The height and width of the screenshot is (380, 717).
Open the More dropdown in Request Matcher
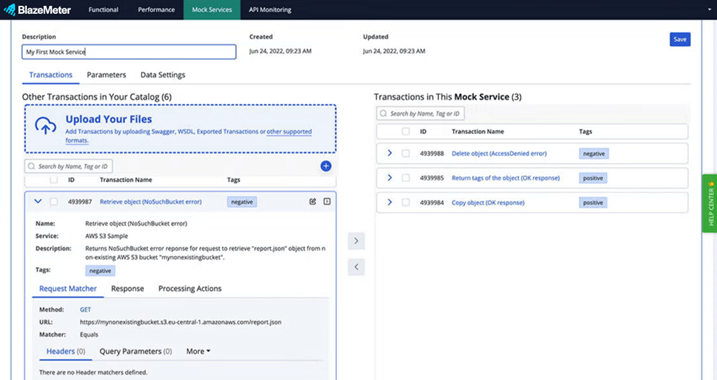[198, 351]
